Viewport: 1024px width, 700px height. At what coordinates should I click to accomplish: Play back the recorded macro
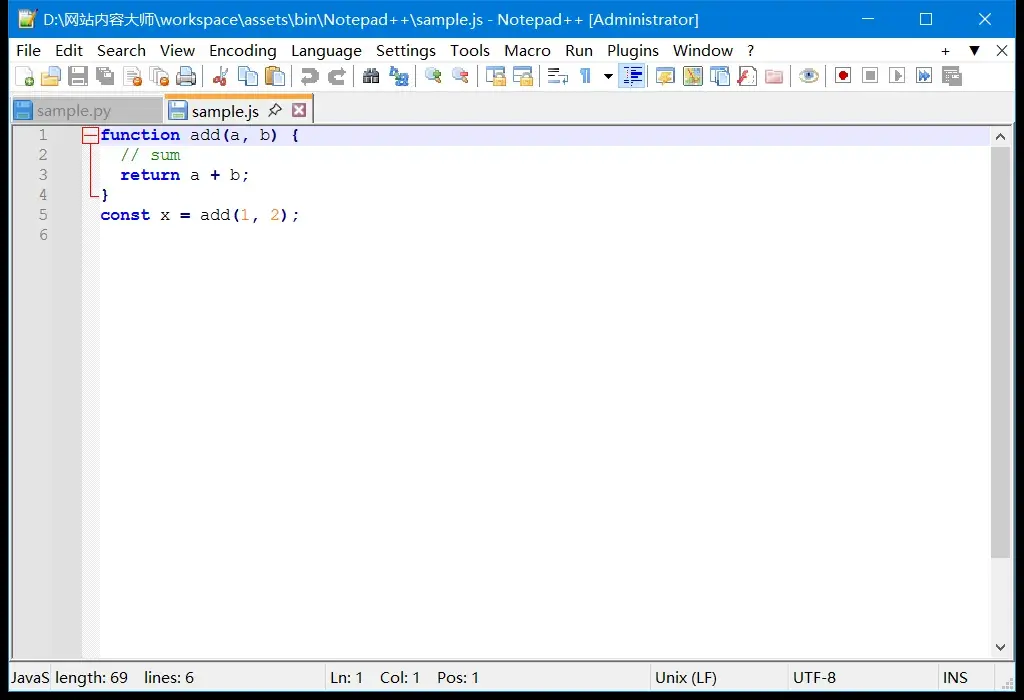[x=897, y=76]
